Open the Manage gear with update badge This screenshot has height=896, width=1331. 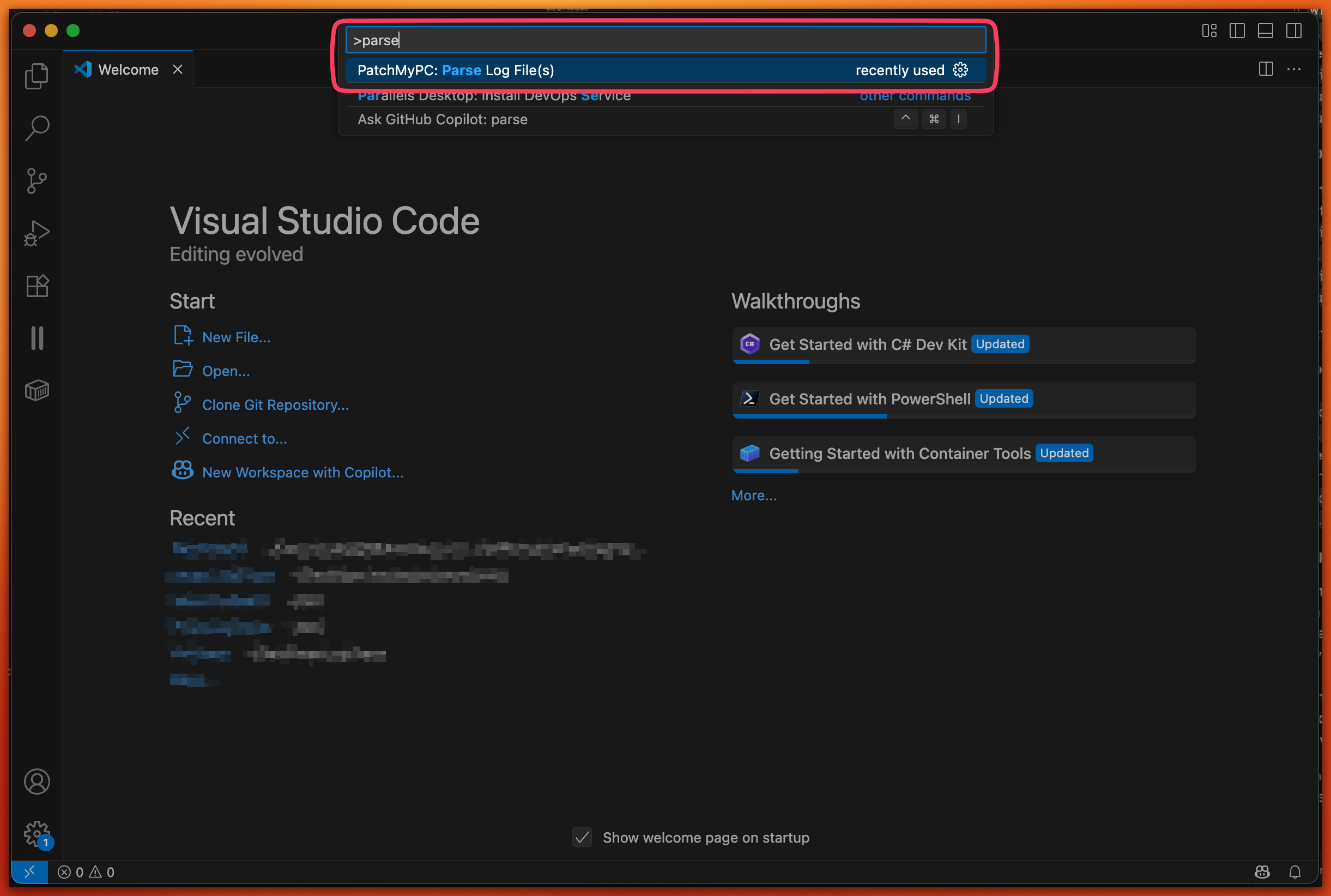click(37, 834)
